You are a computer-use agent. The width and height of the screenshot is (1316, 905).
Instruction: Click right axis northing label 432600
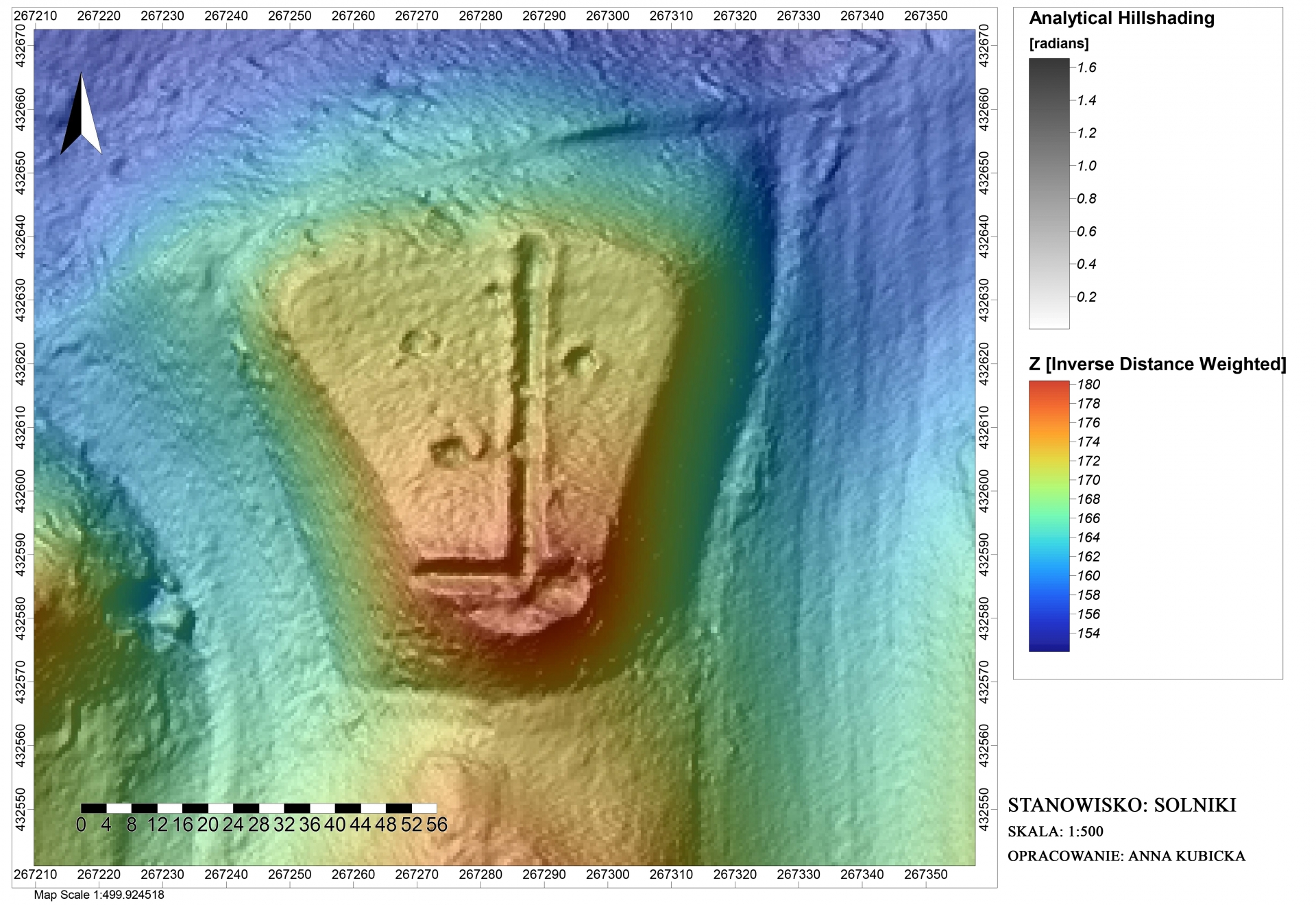pyautogui.click(x=984, y=491)
